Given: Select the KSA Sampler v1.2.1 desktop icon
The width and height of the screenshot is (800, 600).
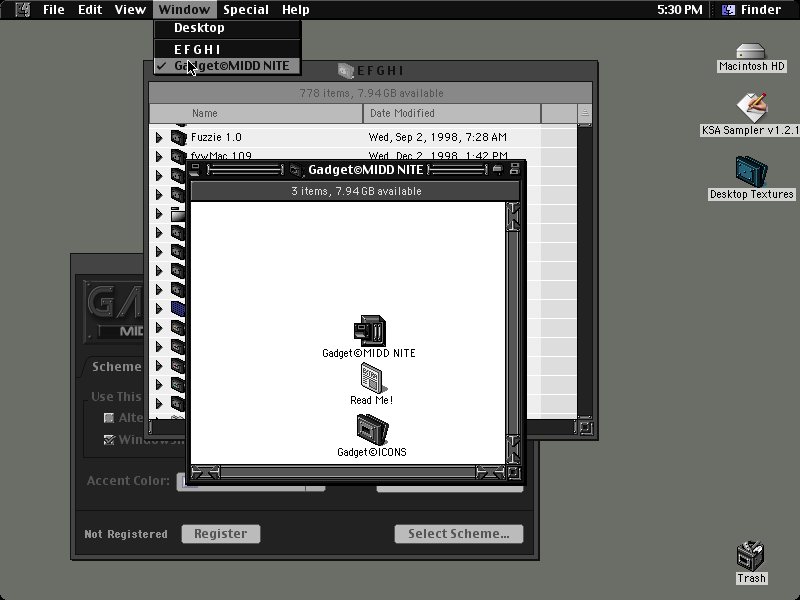Looking at the screenshot, I should click(752, 107).
